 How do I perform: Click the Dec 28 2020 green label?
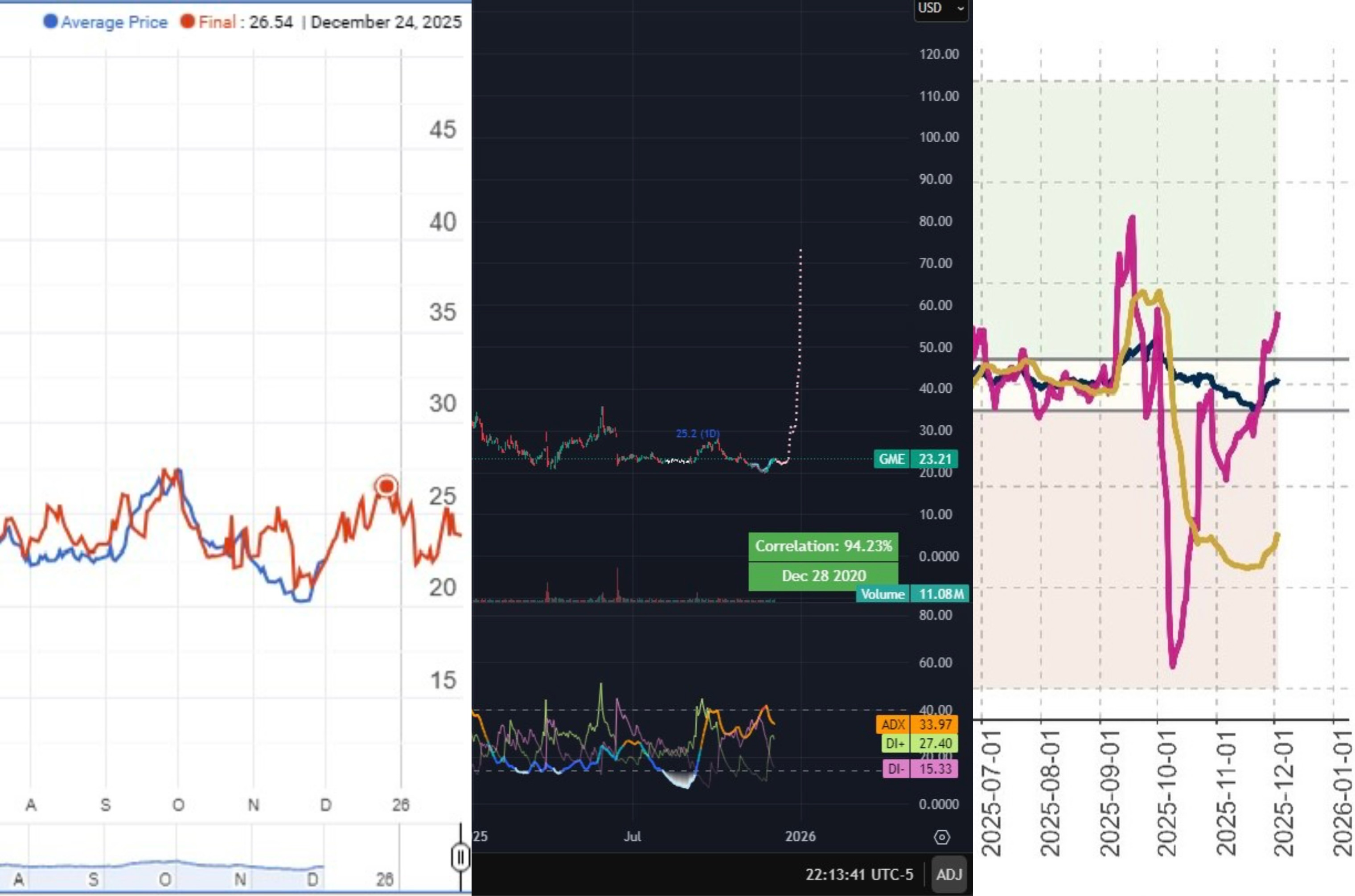823,576
